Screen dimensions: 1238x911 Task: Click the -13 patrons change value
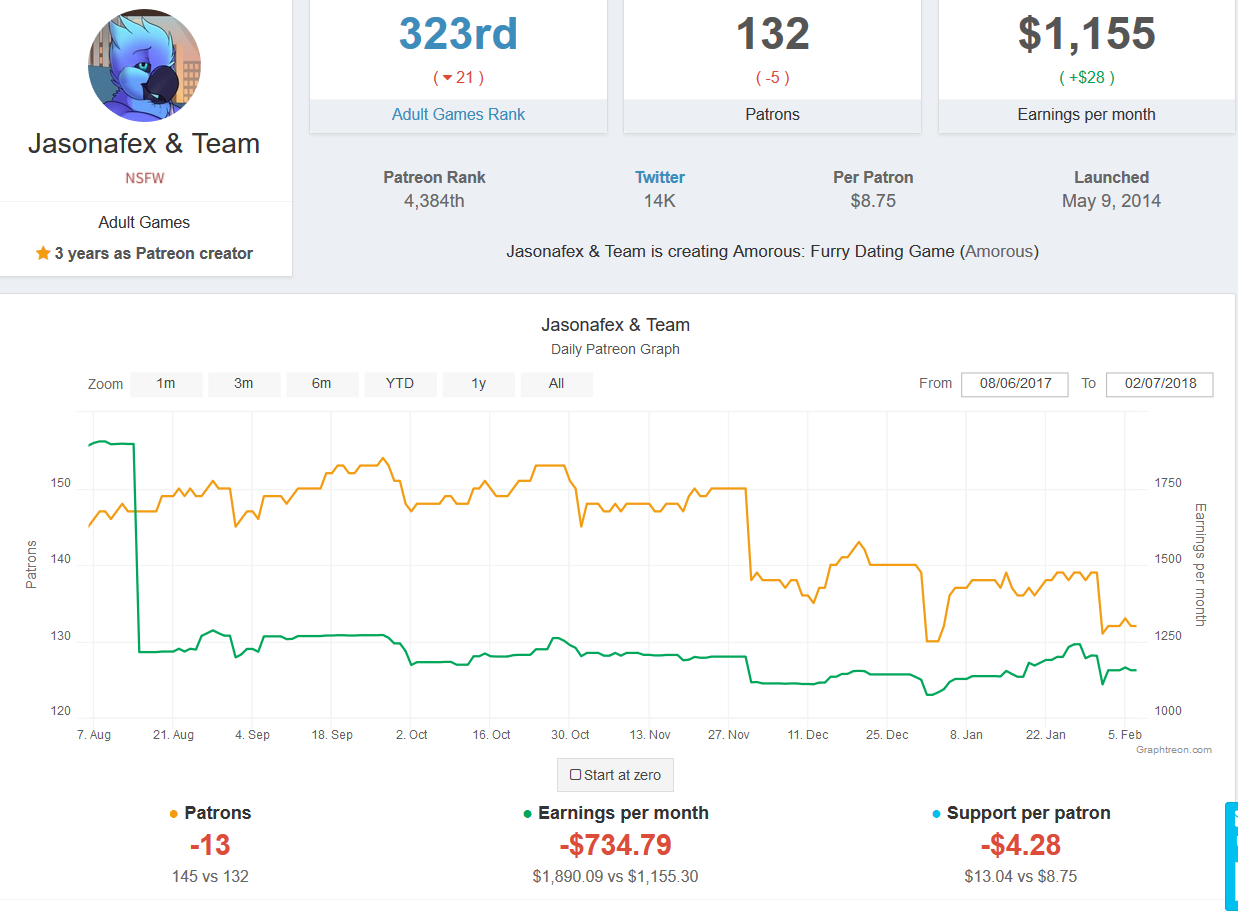210,845
